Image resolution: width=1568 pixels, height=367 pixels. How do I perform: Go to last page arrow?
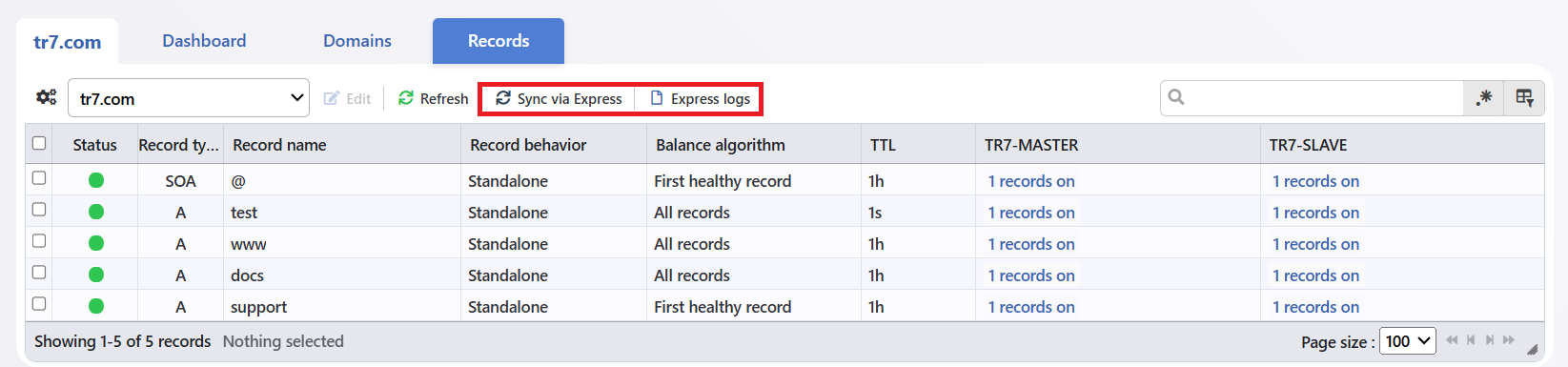(x=1509, y=340)
